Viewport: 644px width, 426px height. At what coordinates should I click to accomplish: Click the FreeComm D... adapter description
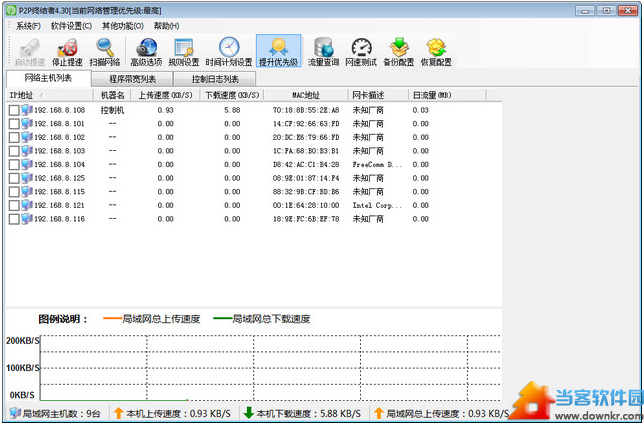pyautogui.click(x=377, y=164)
